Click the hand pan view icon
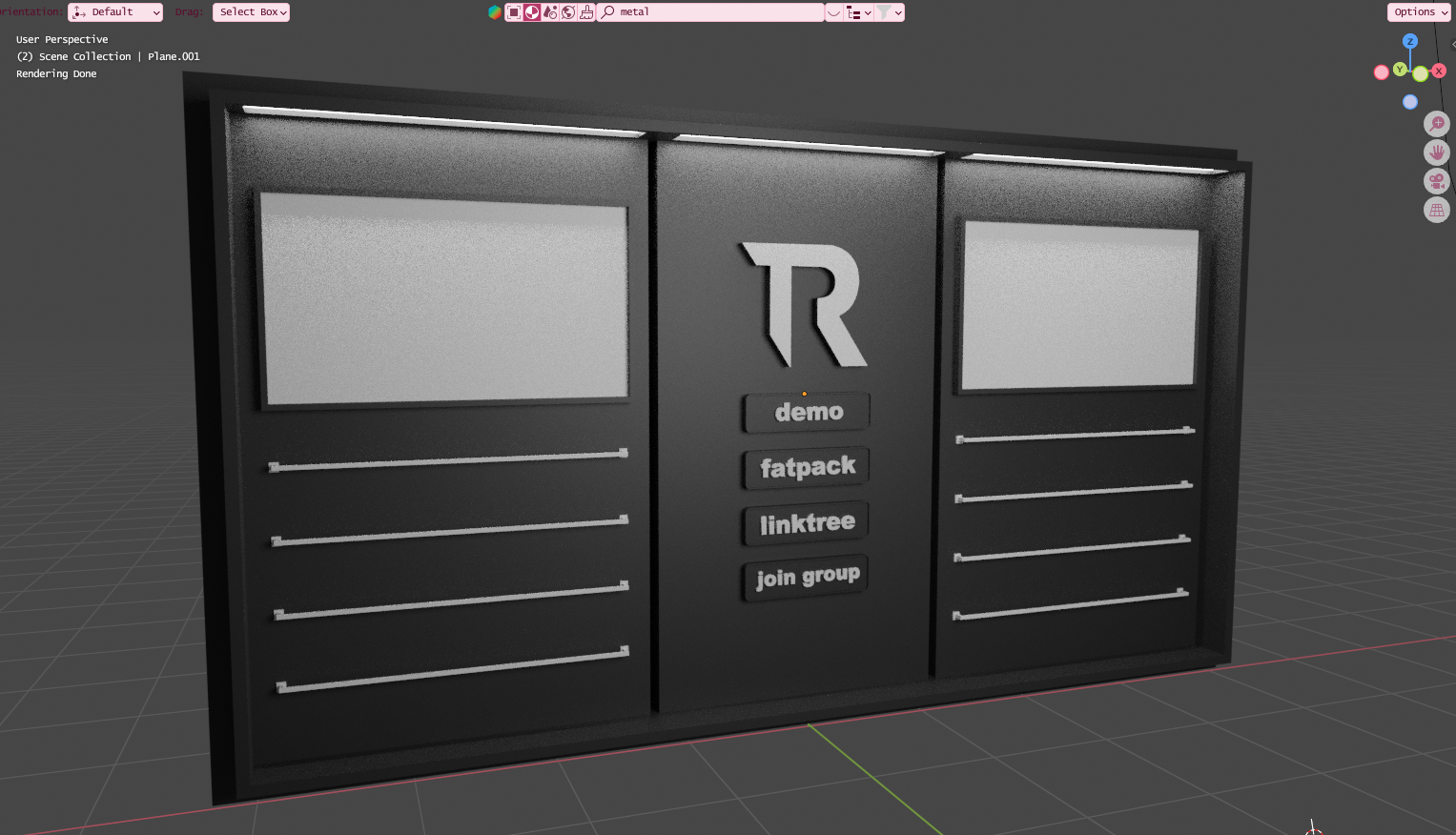 [1436, 153]
